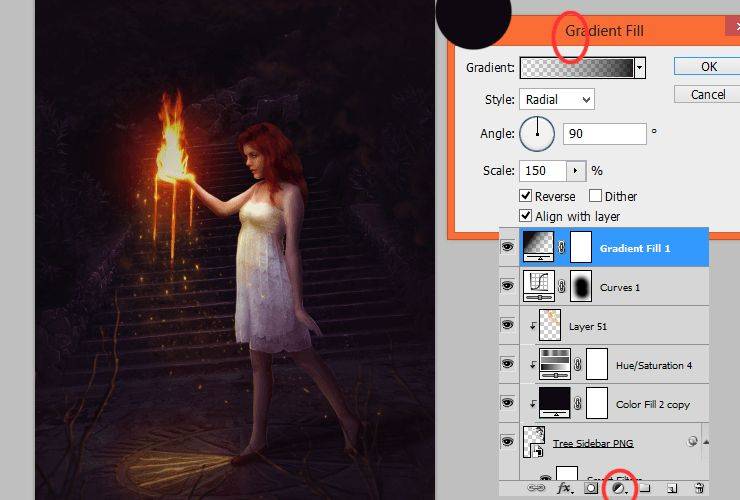The height and width of the screenshot is (500, 740).
Task: Click the Scale field showing 150
Action: tap(543, 170)
